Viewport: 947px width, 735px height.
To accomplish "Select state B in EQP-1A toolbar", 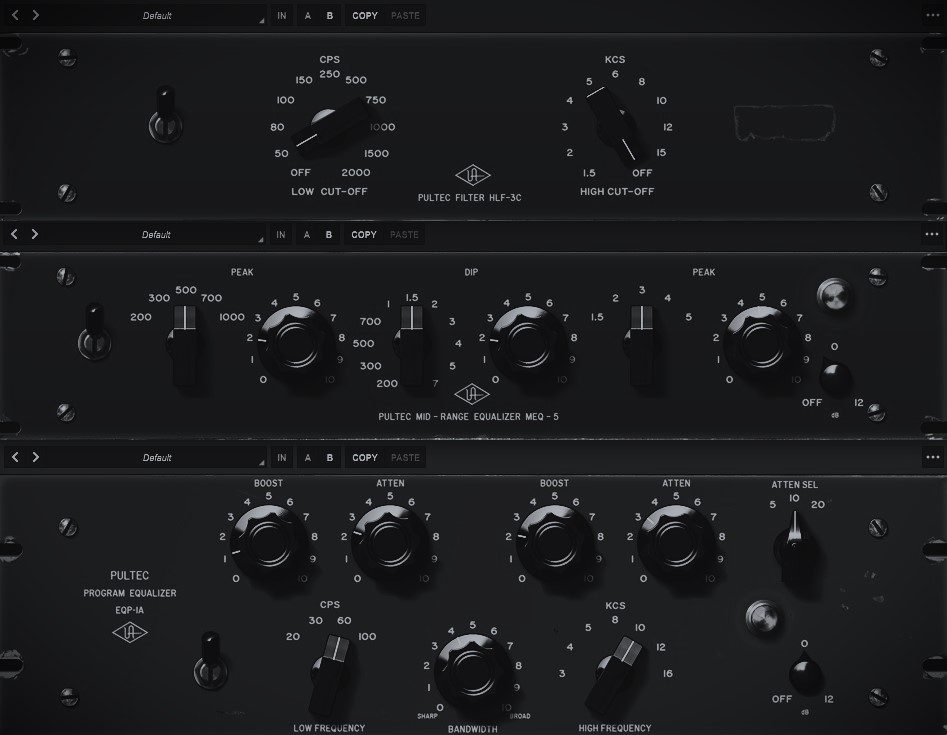I will click(330, 457).
